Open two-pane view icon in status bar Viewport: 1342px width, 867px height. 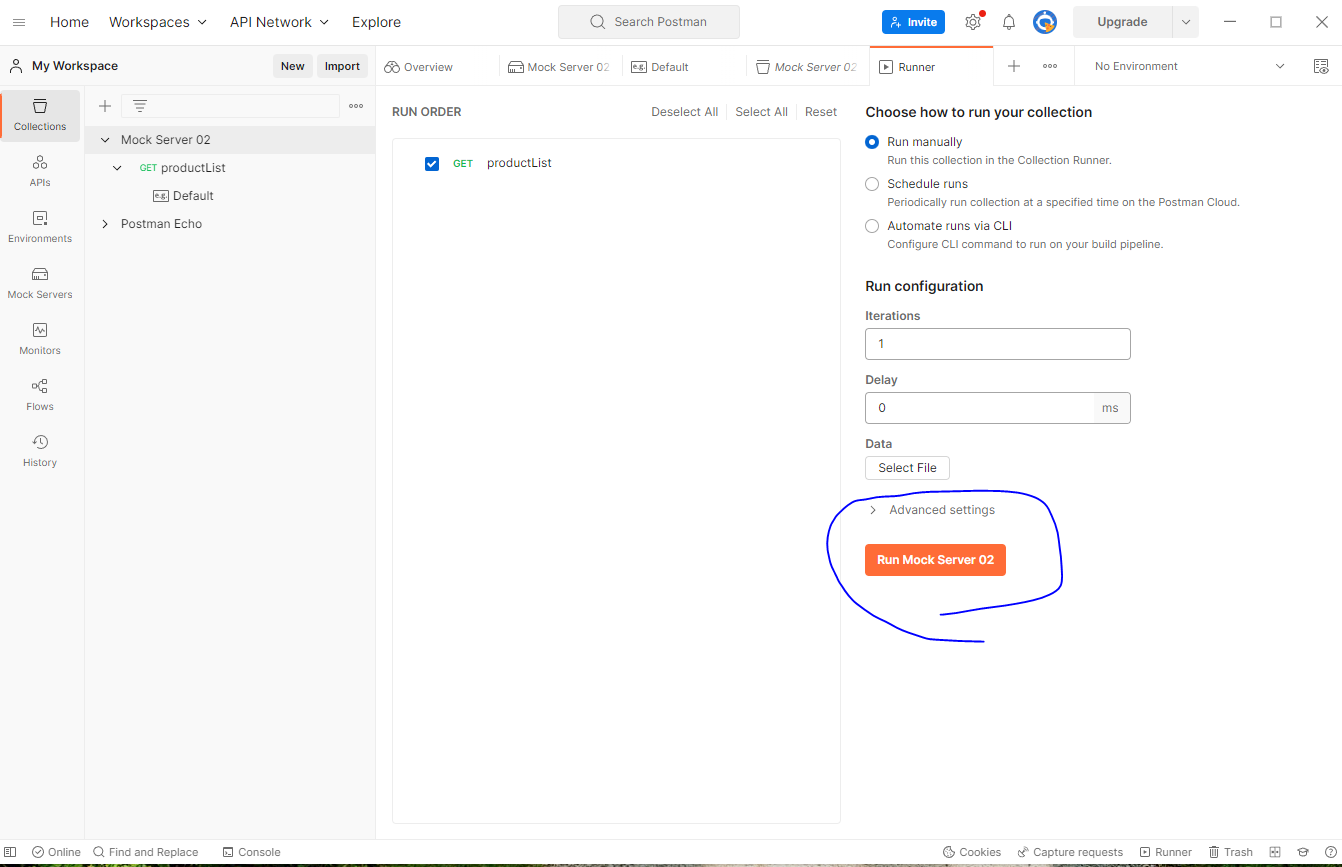pyautogui.click(x=1275, y=852)
